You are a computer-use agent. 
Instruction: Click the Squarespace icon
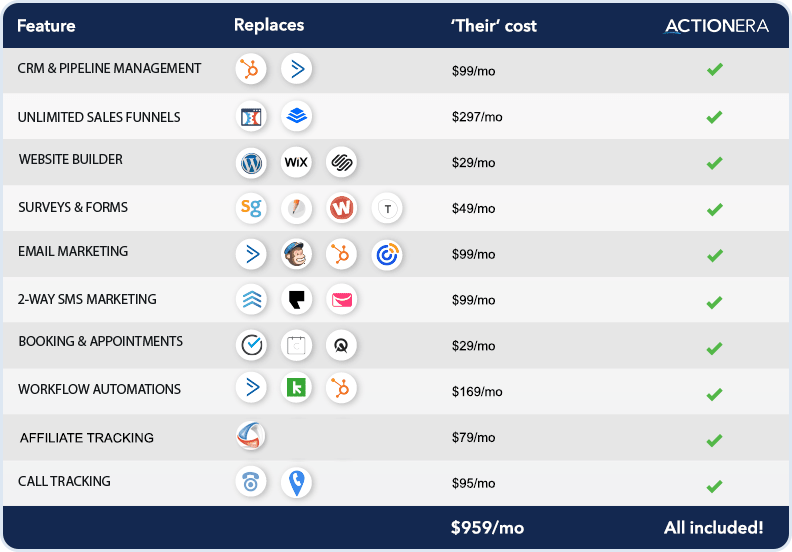pos(342,162)
